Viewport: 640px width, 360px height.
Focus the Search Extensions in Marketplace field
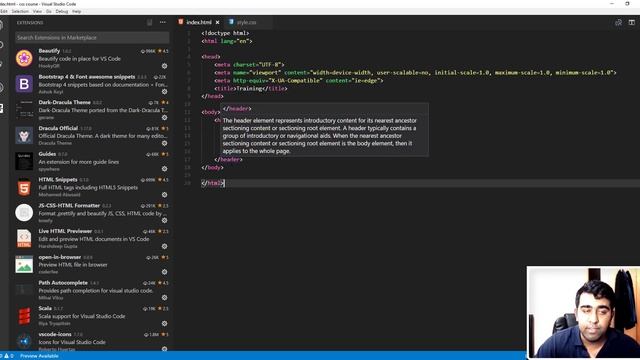[92, 38]
